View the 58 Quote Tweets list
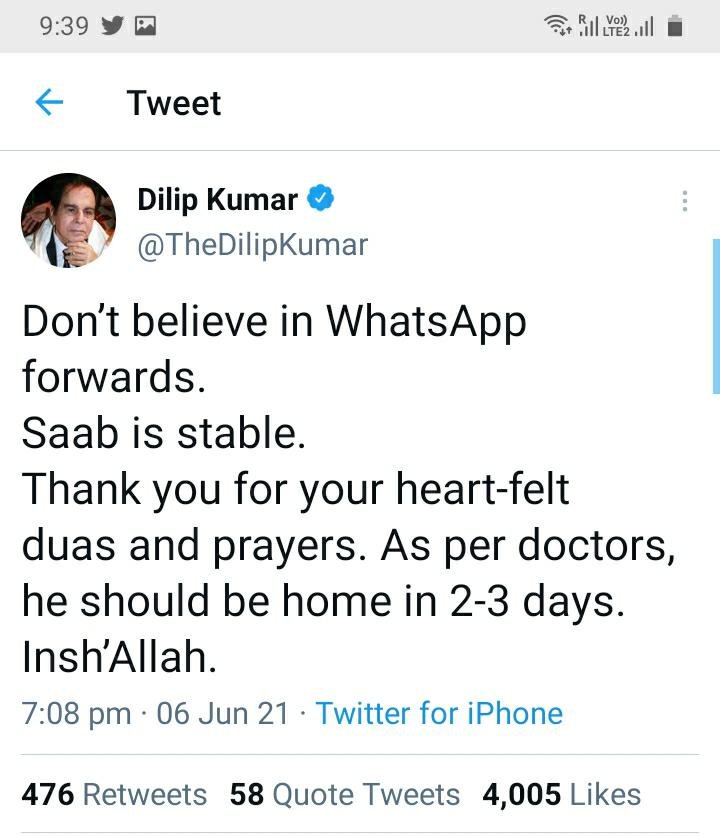Image resolution: width=720 pixels, height=836 pixels. pos(345,794)
